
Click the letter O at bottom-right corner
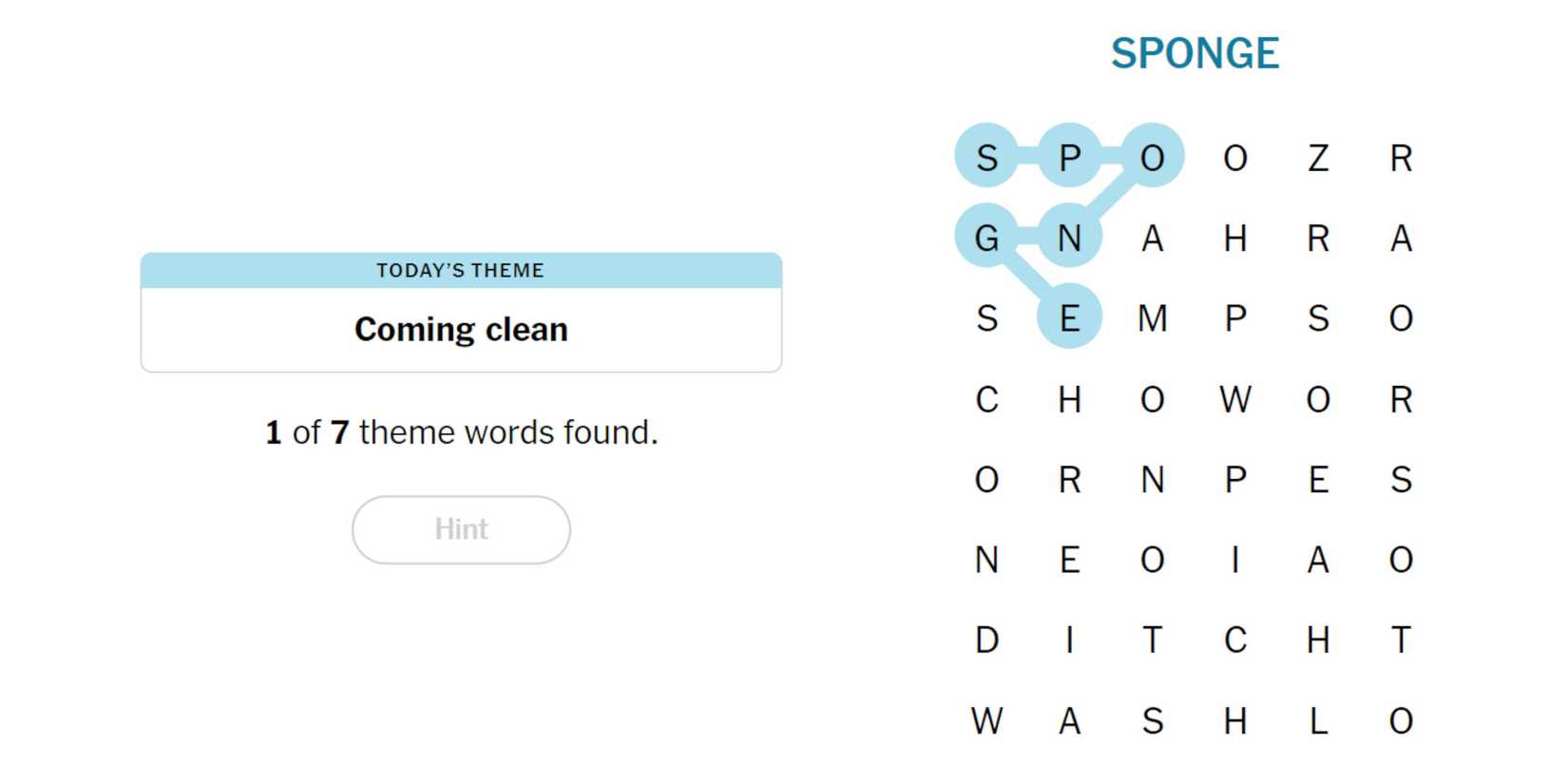1402,720
